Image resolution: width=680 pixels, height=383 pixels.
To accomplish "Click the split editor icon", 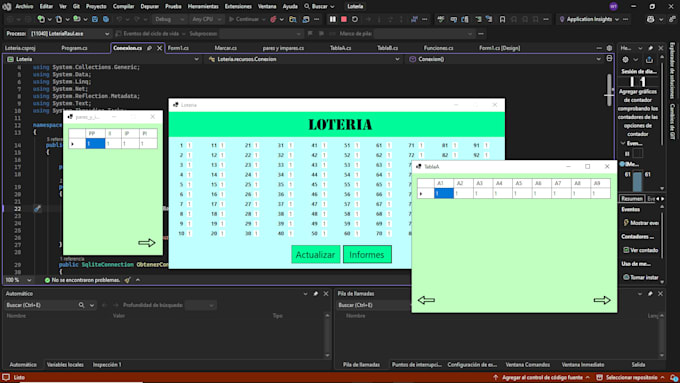I will [609, 59].
